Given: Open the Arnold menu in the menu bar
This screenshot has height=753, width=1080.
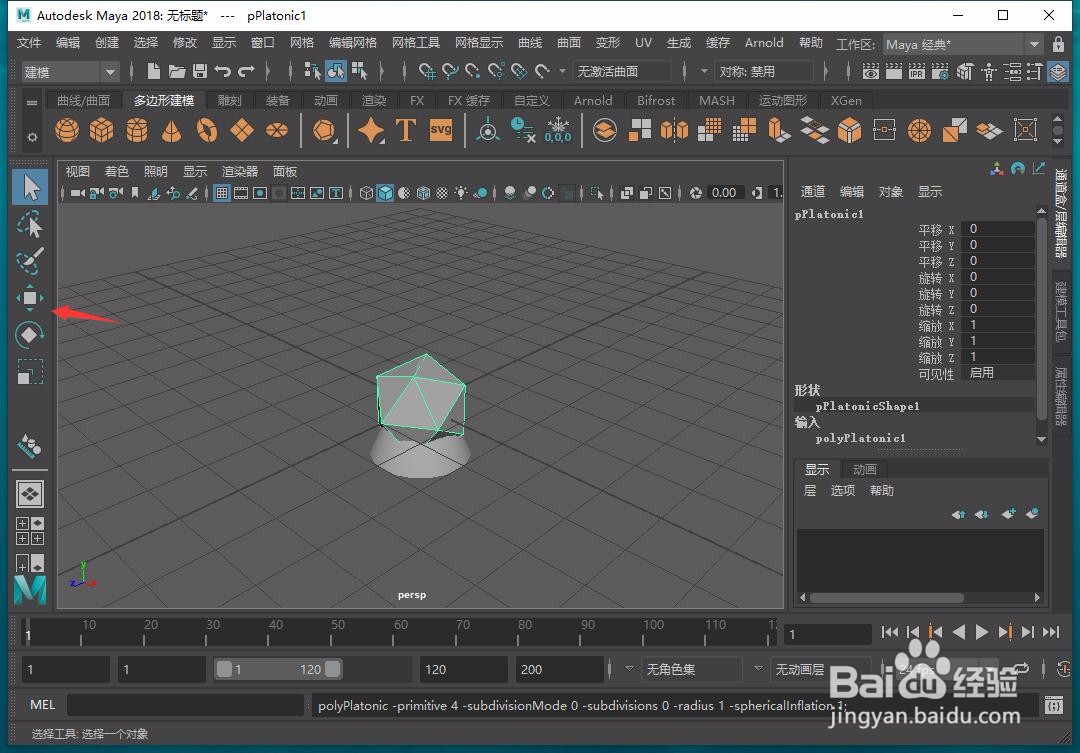Looking at the screenshot, I should click(x=764, y=43).
